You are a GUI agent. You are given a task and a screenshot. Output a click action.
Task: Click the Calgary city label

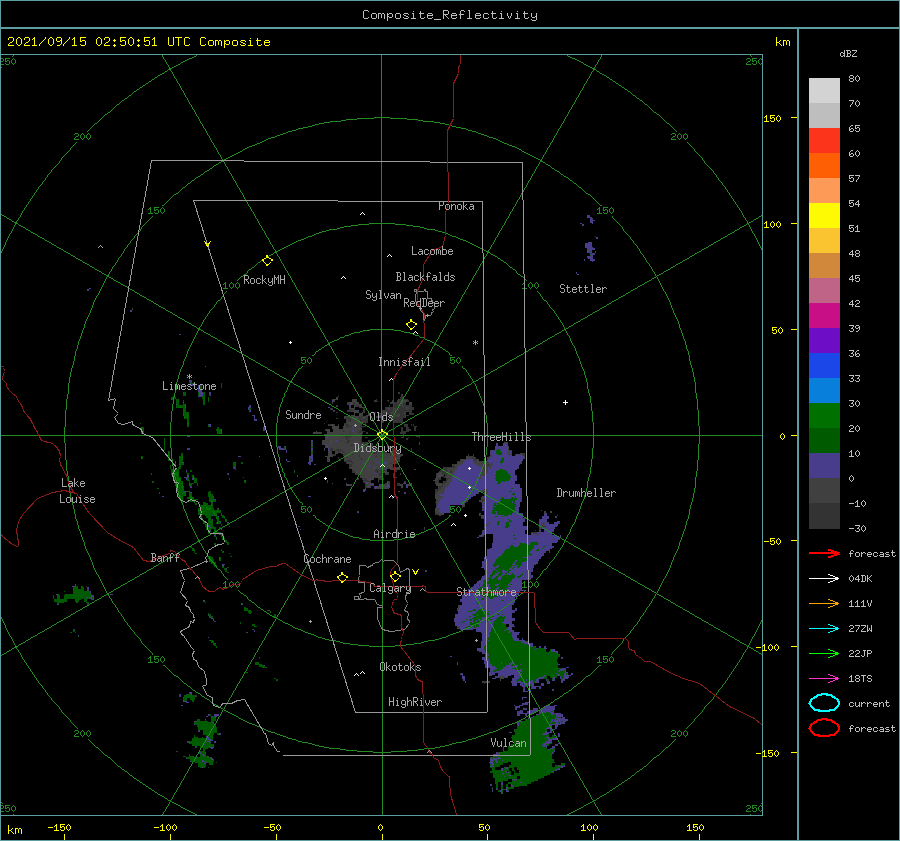390,588
